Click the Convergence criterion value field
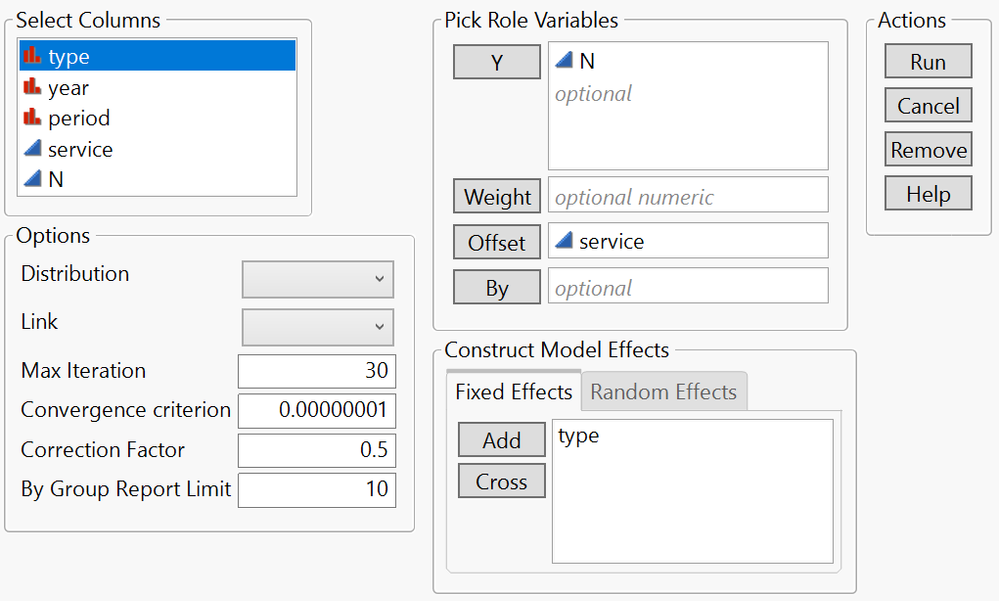The image size is (999, 601). [x=317, y=410]
